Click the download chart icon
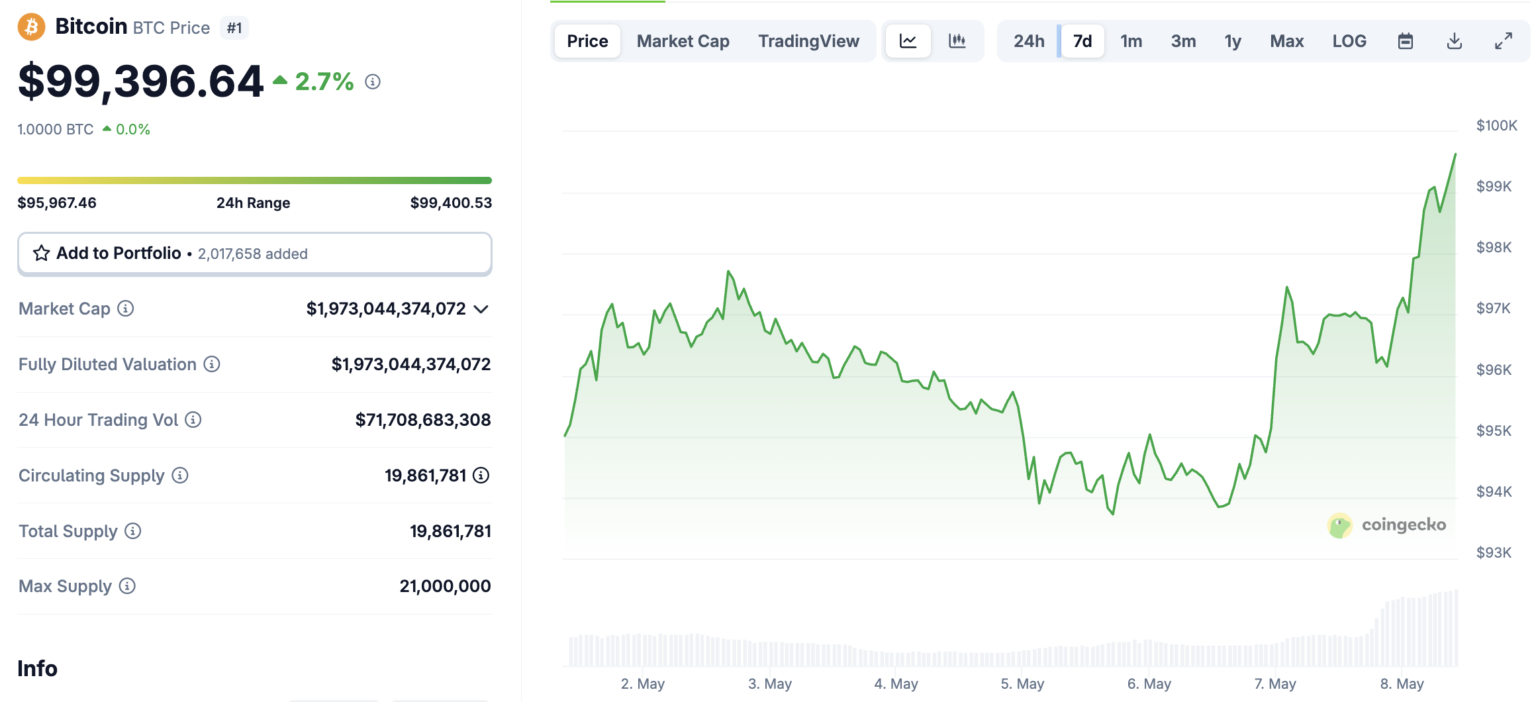The height and width of the screenshot is (702, 1536). (1455, 41)
